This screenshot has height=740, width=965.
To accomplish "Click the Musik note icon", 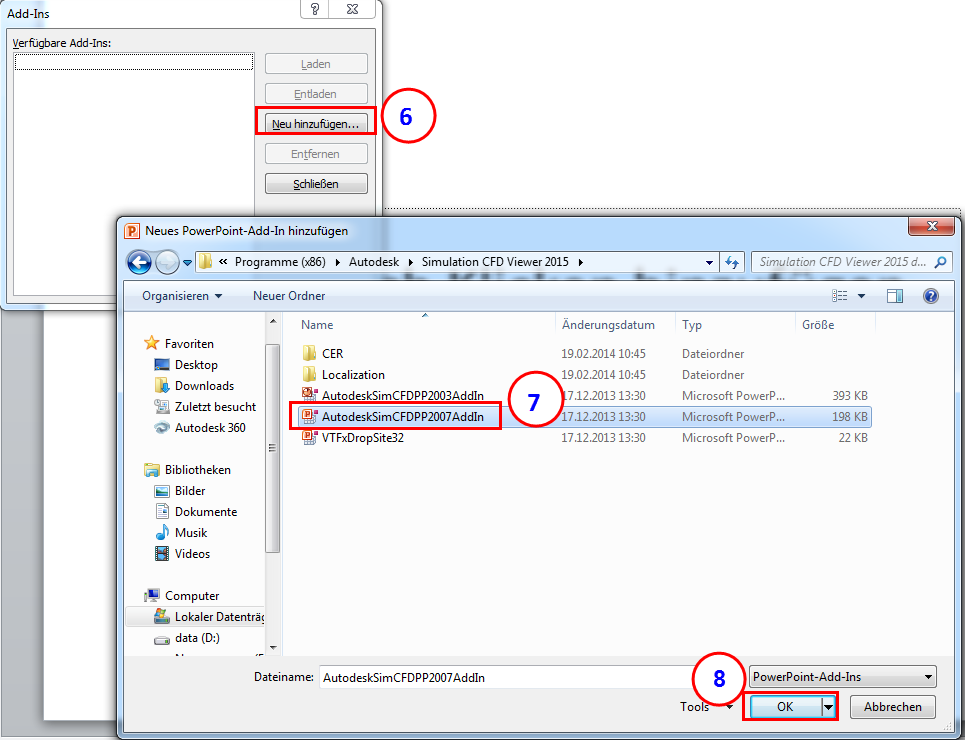I will click(x=162, y=533).
